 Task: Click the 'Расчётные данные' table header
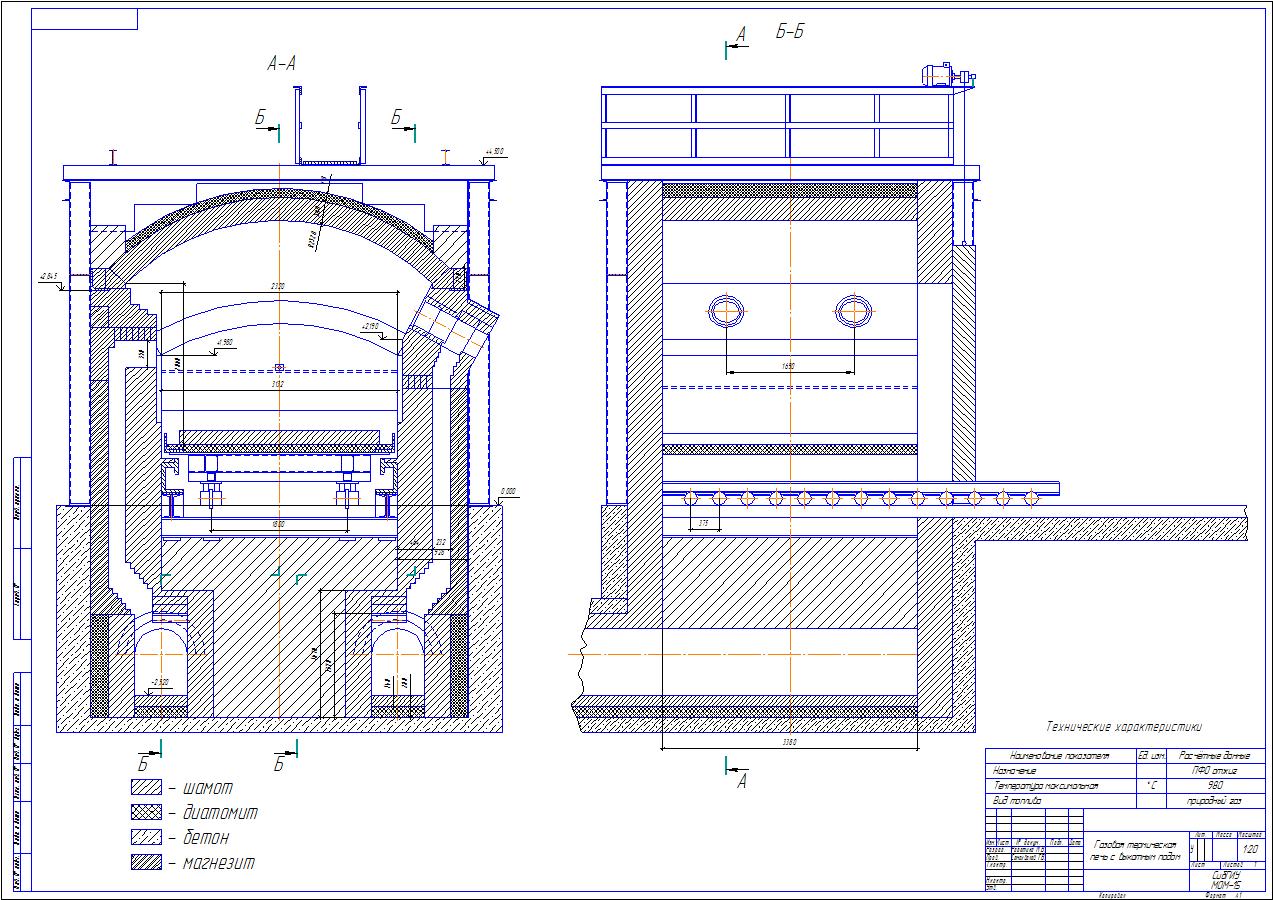[1218, 756]
